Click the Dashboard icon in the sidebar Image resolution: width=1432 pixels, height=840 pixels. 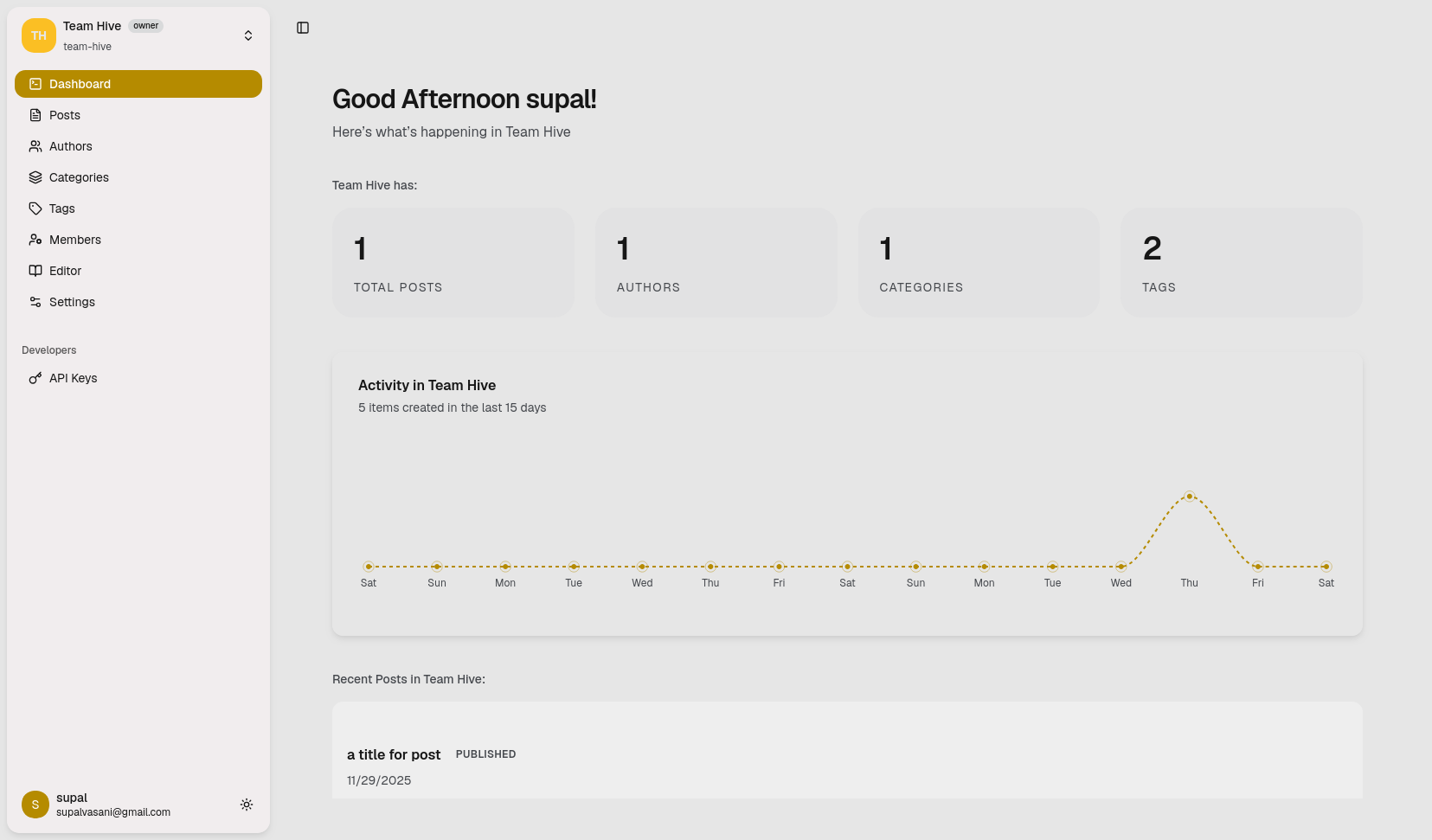pyautogui.click(x=35, y=84)
